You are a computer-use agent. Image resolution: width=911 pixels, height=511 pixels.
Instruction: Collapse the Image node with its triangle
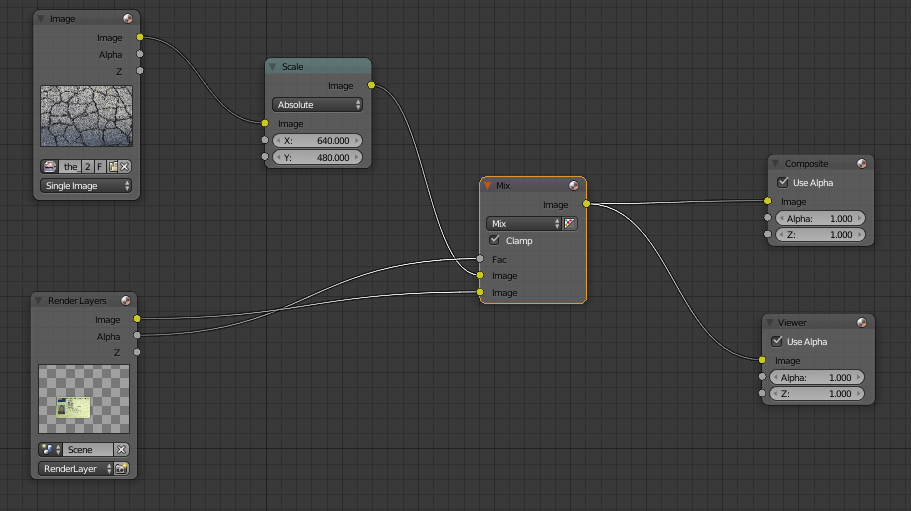pyautogui.click(x=41, y=19)
